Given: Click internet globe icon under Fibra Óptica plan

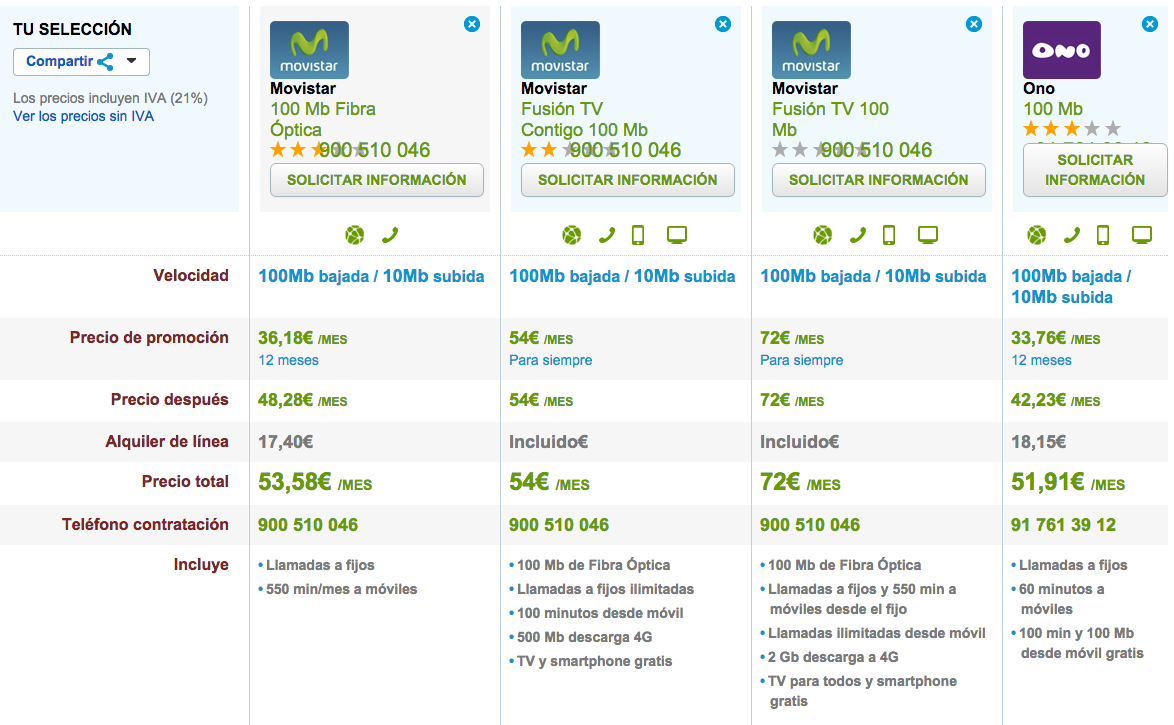Looking at the screenshot, I should click(354, 235).
